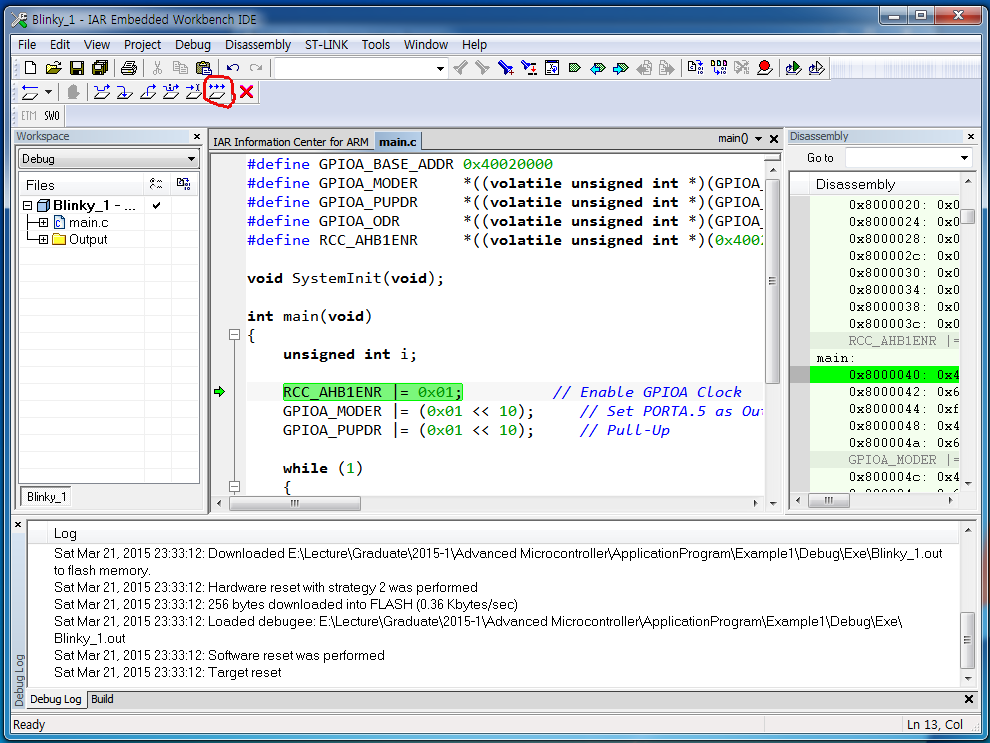Click the Save All icon

coord(100,68)
